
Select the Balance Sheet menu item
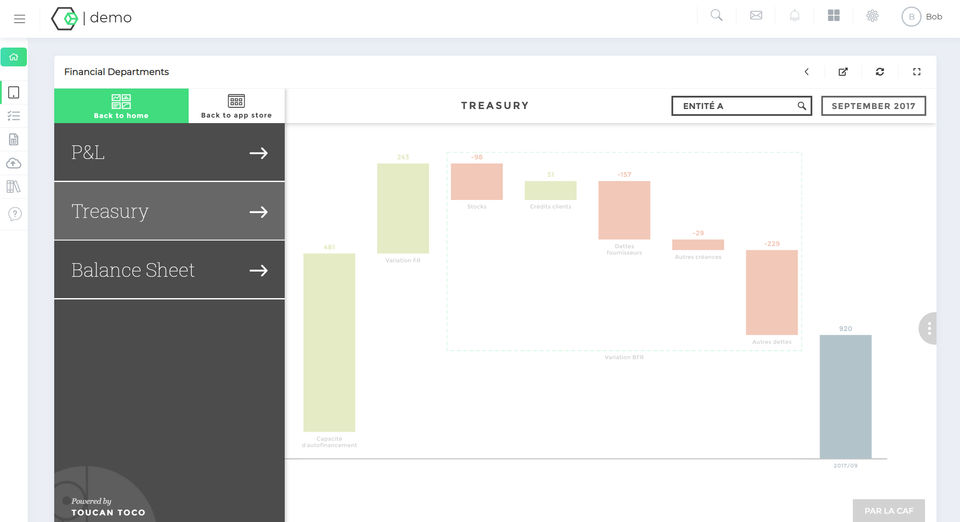point(169,270)
